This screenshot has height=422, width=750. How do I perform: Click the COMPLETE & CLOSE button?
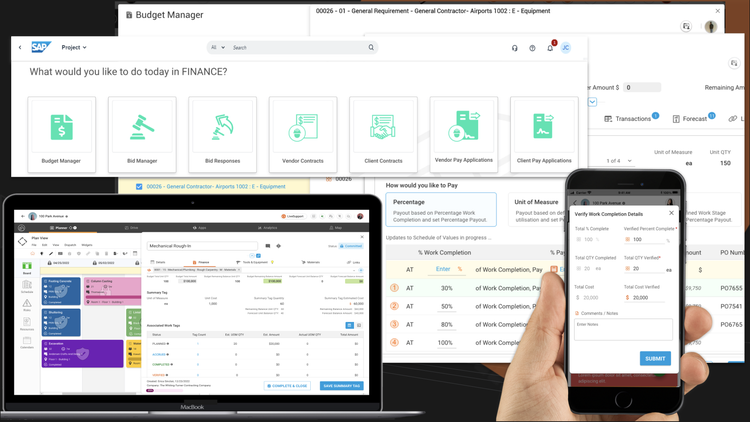point(287,386)
